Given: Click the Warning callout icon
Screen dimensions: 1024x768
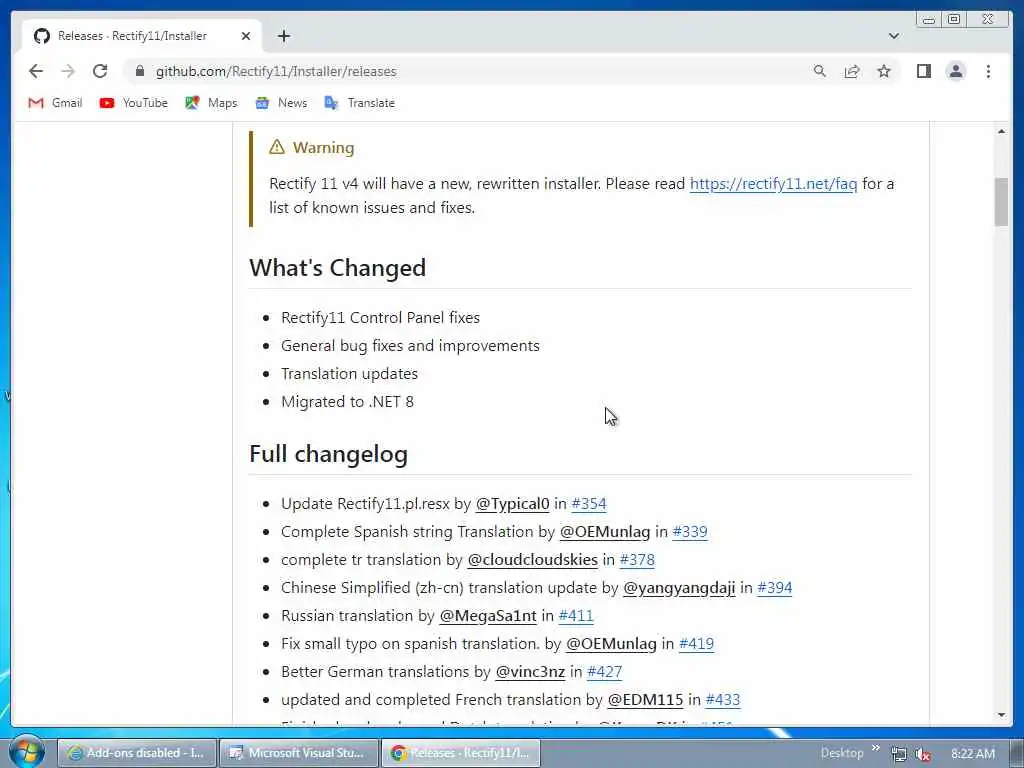Looking at the screenshot, I should click(x=277, y=148).
